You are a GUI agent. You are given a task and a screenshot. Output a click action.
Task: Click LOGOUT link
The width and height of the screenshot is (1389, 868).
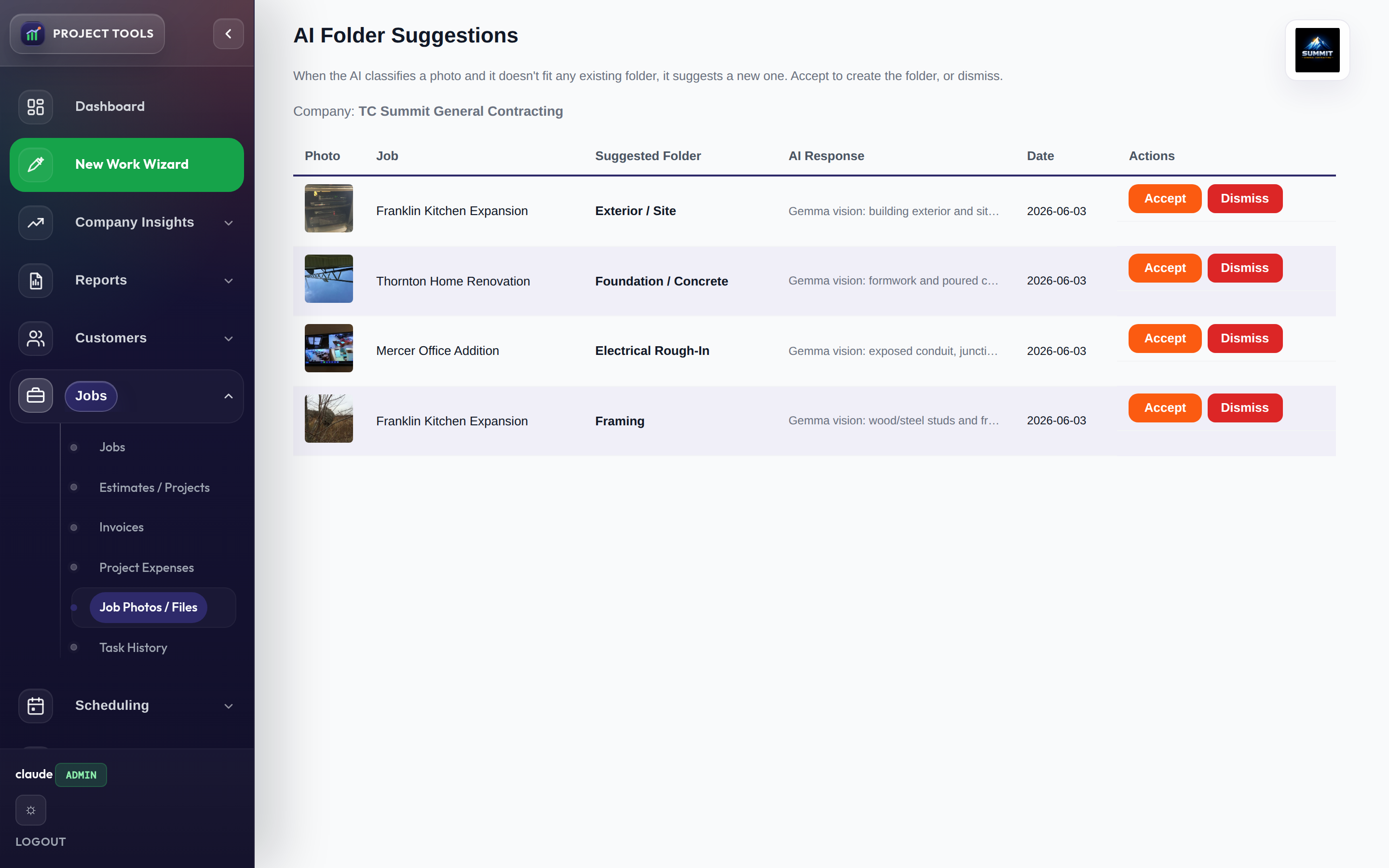pos(41,841)
